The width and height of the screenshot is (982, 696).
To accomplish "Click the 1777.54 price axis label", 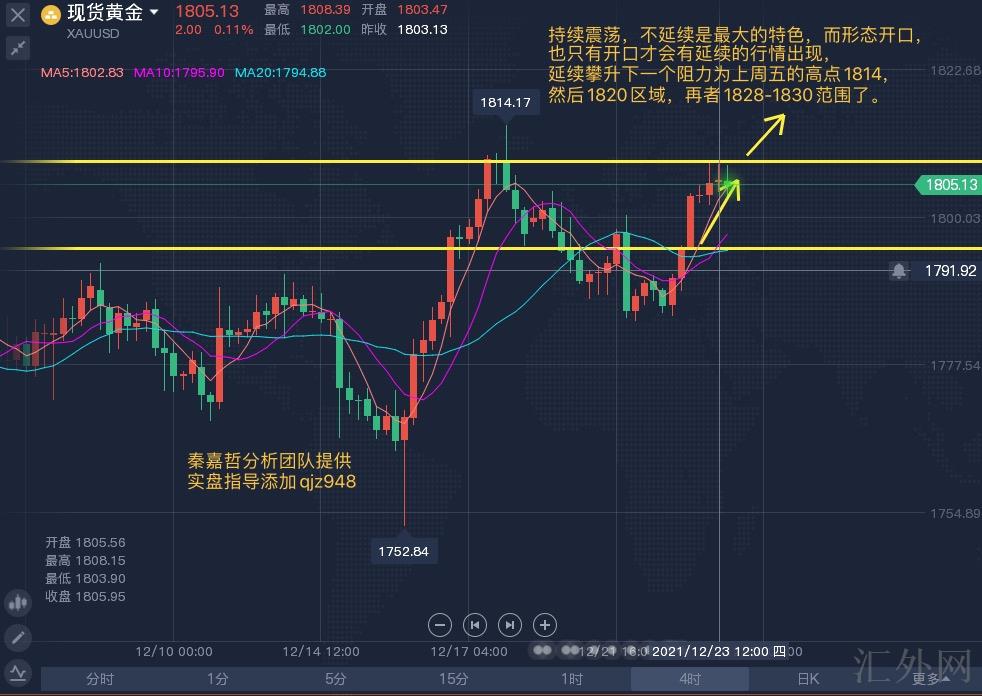I will pyautogui.click(x=955, y=365).
